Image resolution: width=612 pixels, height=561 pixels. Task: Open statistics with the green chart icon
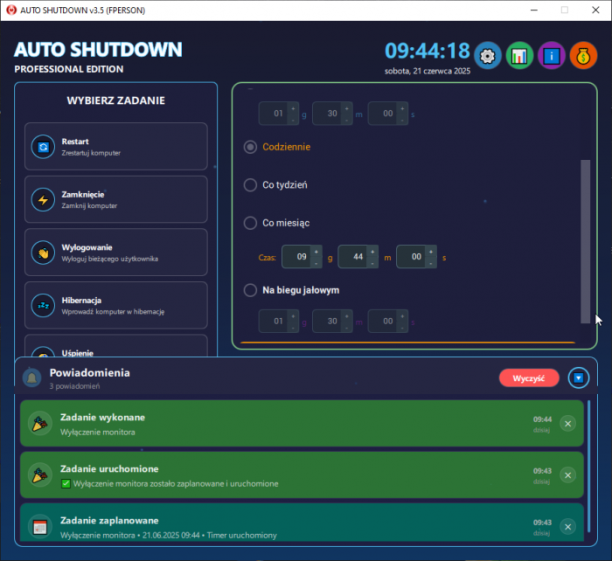click(519, 56)
